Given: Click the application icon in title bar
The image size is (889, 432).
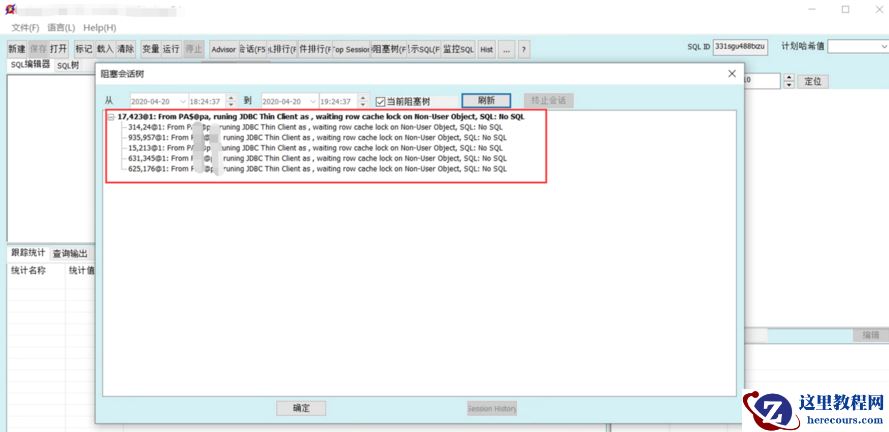Looking at the screenshot, I should coord(10,10).
